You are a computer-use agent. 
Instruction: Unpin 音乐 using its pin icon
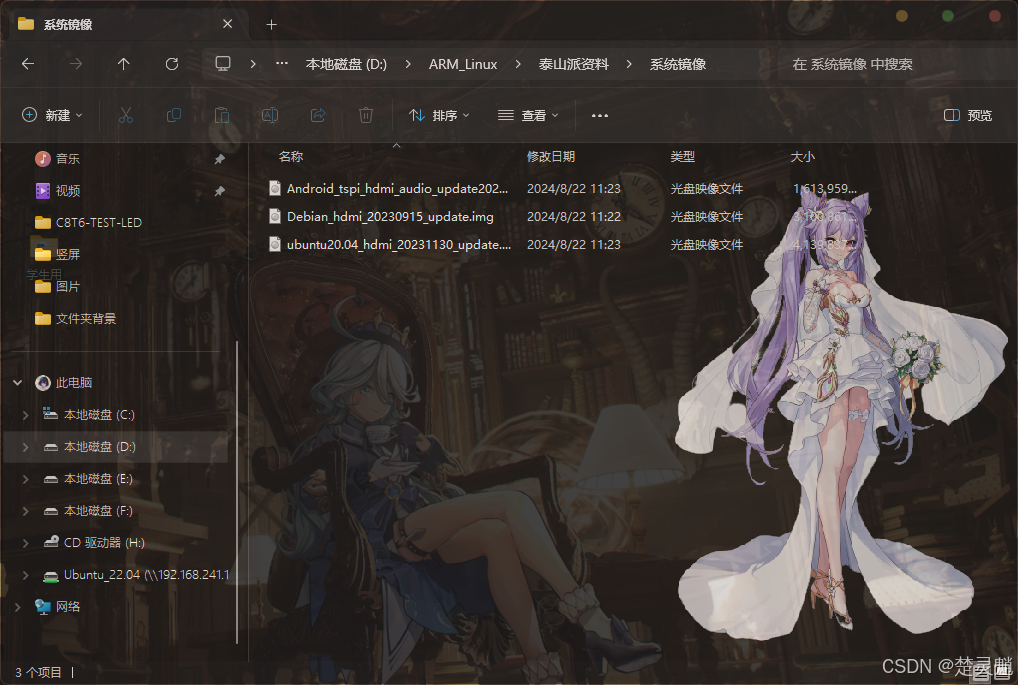point(219,158)
